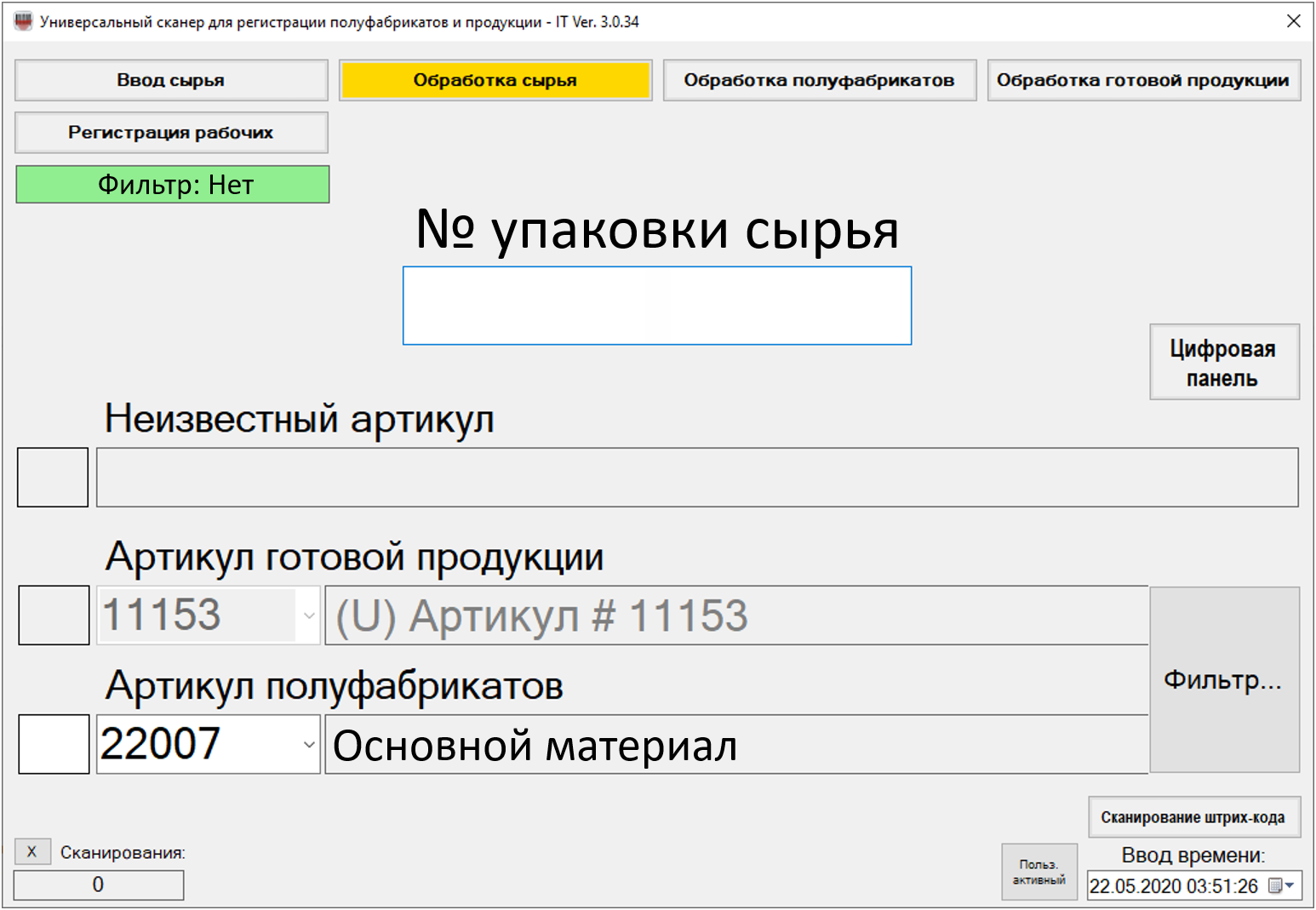Switch to Обработка полуфабрикатов tab
This screenshot has height=910, width=1316.
click(819, 81)
